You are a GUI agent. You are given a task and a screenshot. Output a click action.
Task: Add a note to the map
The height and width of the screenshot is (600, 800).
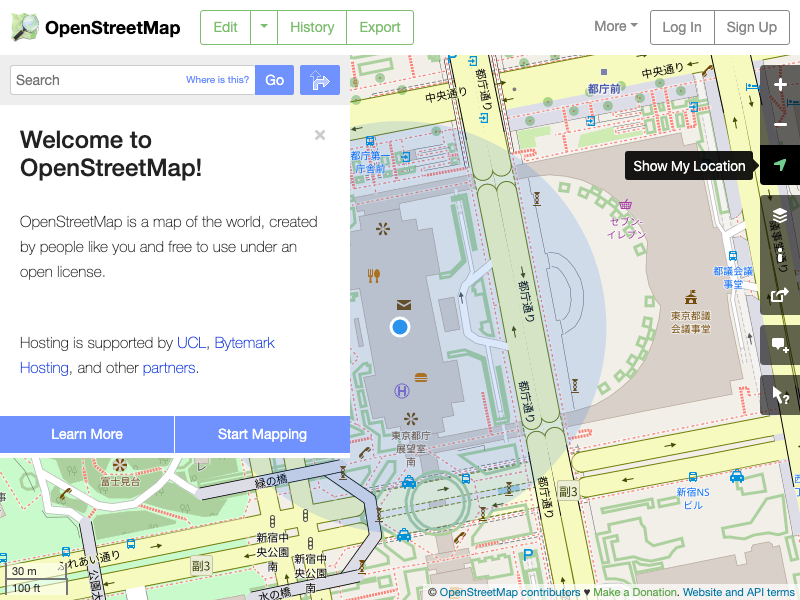click(780, 346)
